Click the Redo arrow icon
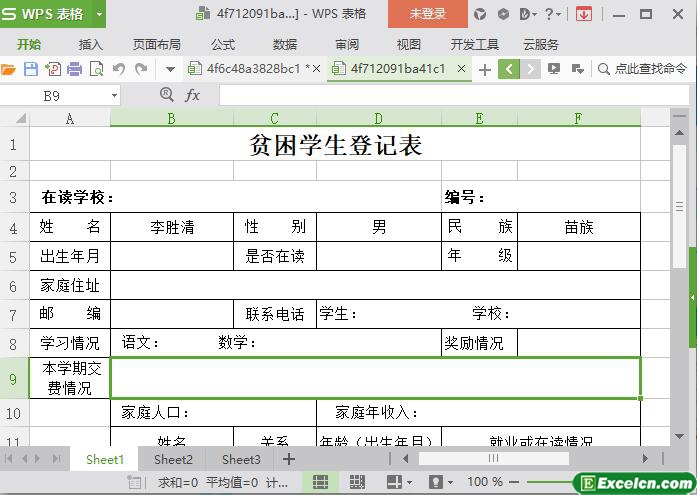The height and width of the screenshot is (495, 697). click(x=141, y=69)
